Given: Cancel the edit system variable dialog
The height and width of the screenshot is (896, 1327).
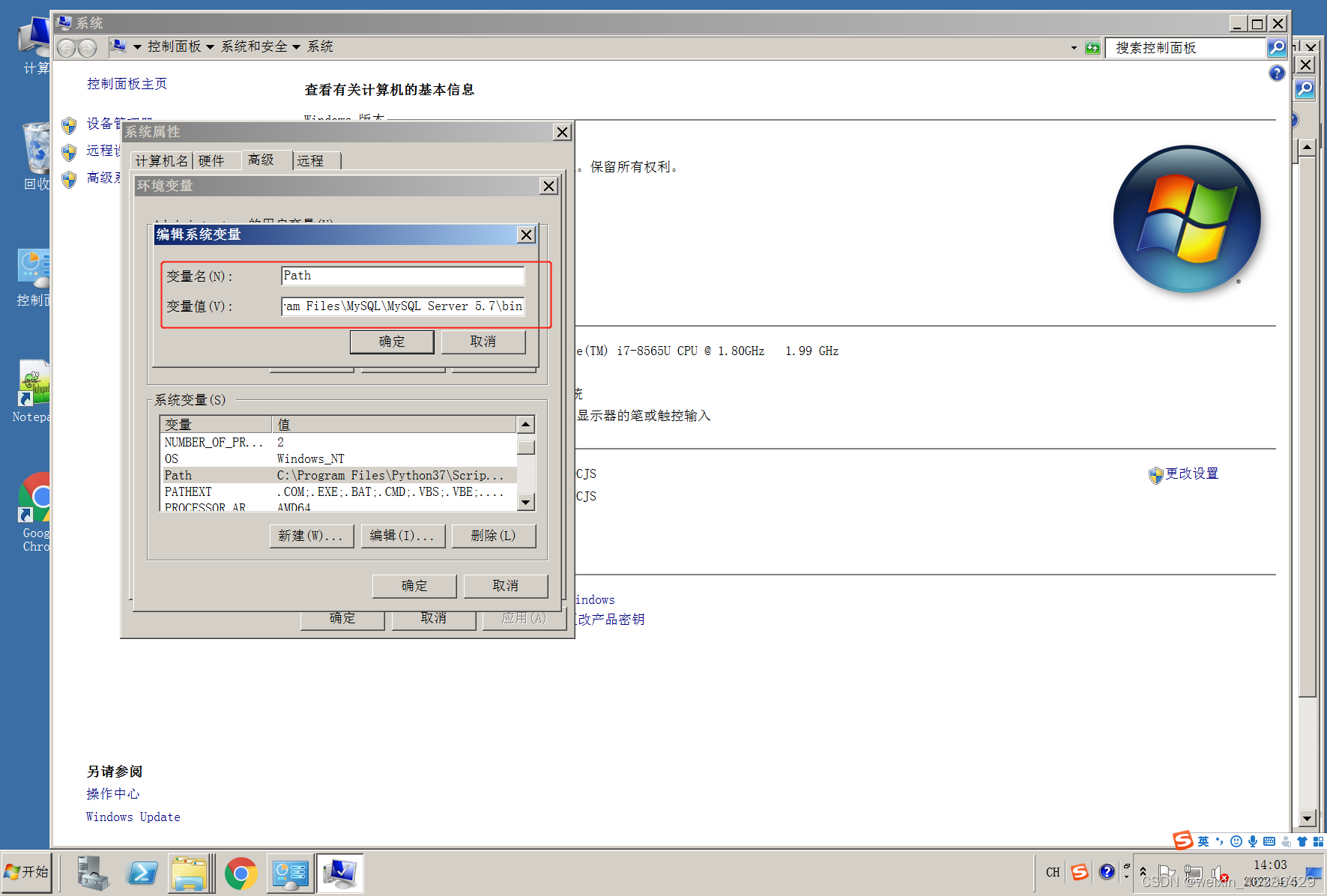Looking at the screenshot, I should click(483, 342).
